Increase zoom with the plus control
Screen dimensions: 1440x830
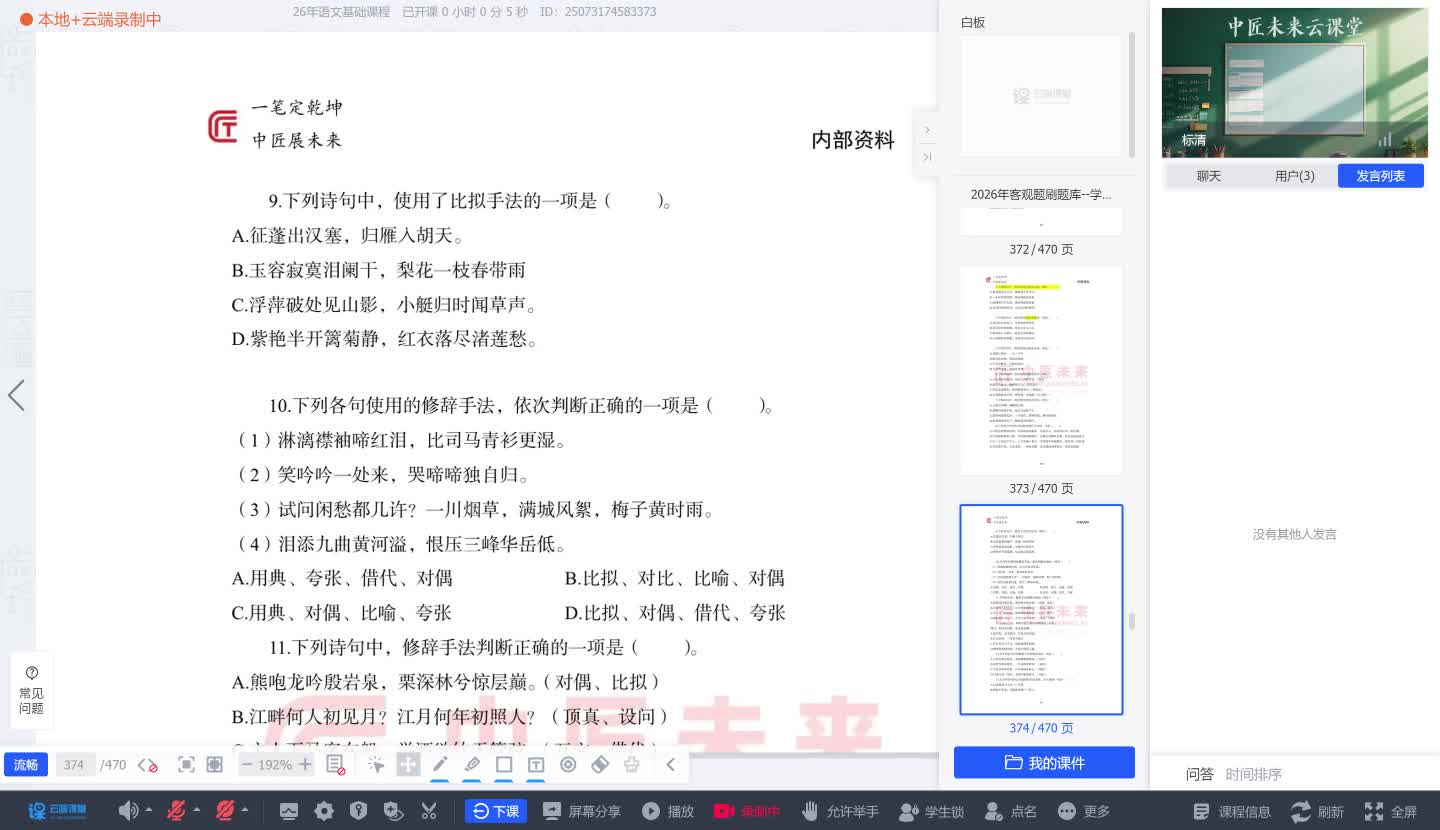305,764
